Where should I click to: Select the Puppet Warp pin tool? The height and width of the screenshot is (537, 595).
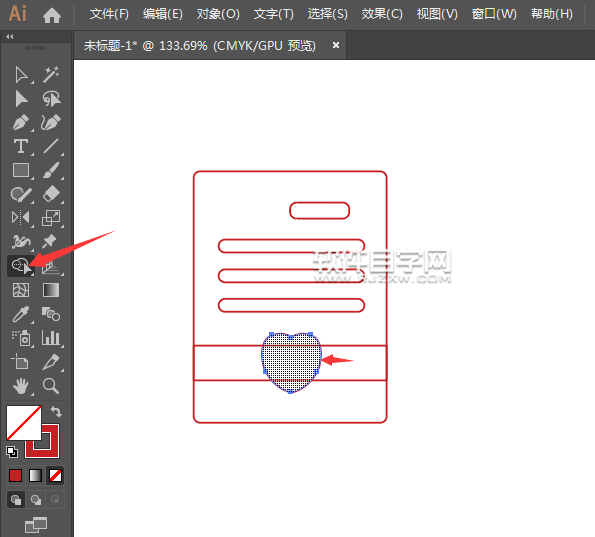point(50,242)
